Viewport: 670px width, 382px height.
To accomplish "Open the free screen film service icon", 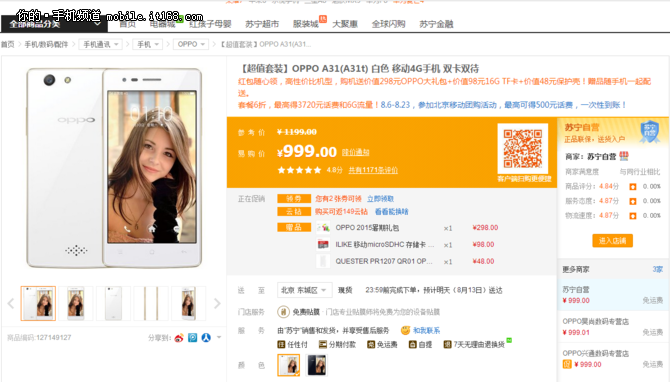I will tap(283, 312).
